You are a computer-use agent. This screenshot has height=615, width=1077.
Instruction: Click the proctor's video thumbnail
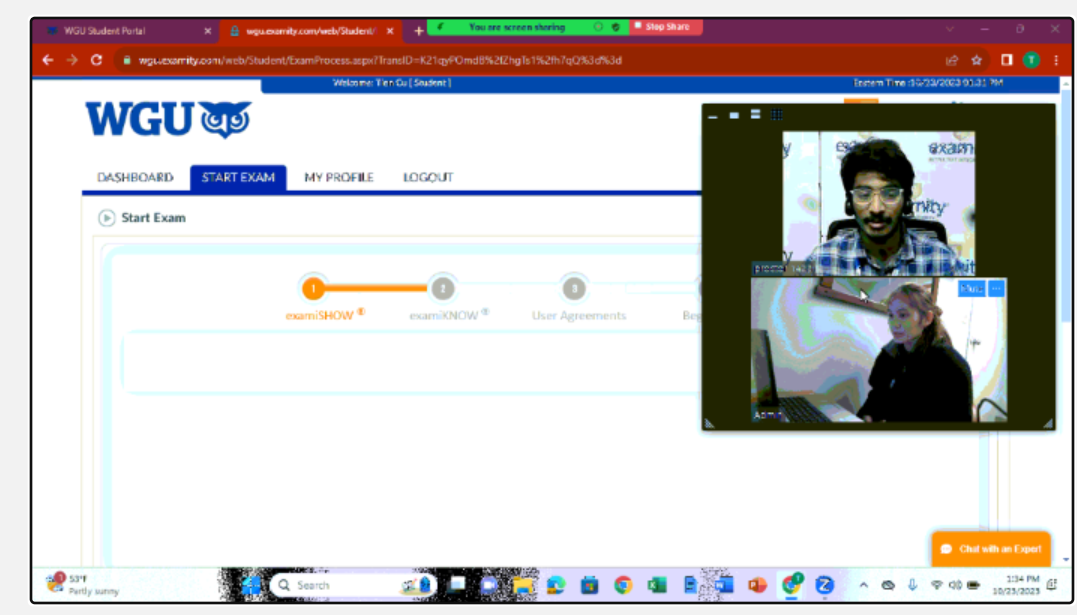(878, 203)
